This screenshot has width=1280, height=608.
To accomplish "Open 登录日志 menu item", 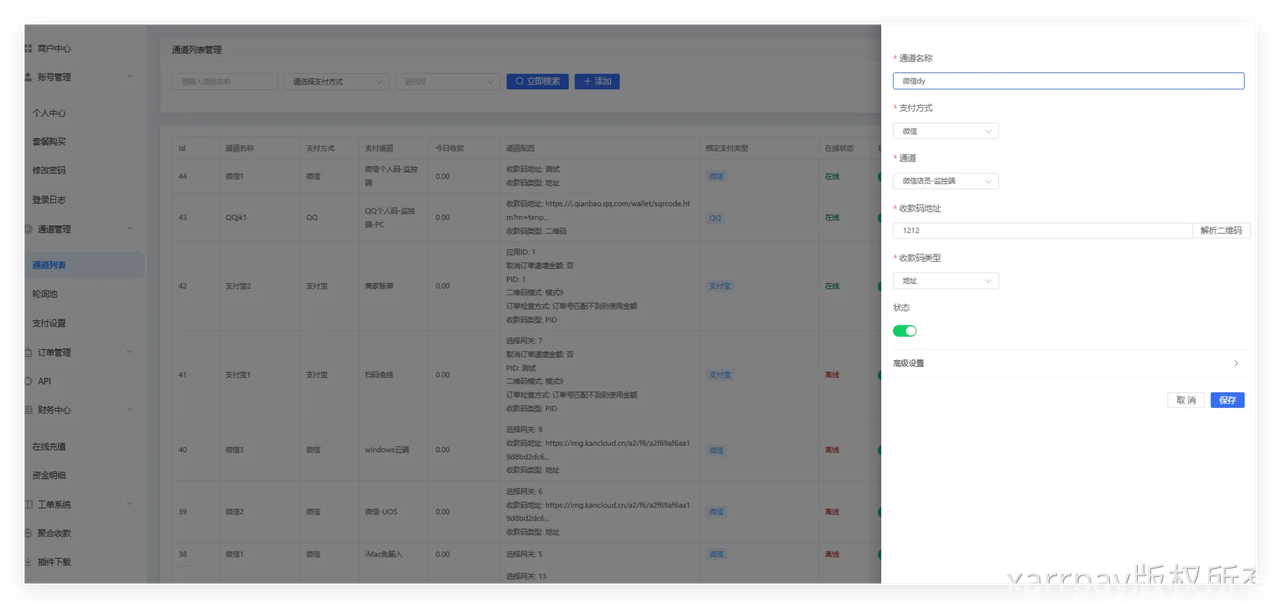I will pyautogui.click(x=49, y=199).
